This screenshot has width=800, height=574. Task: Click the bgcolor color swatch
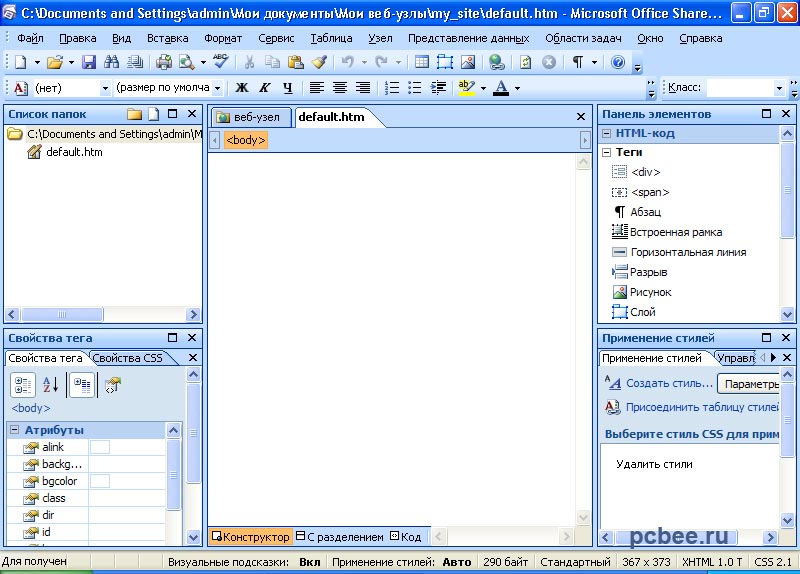(x=100, y=481)
